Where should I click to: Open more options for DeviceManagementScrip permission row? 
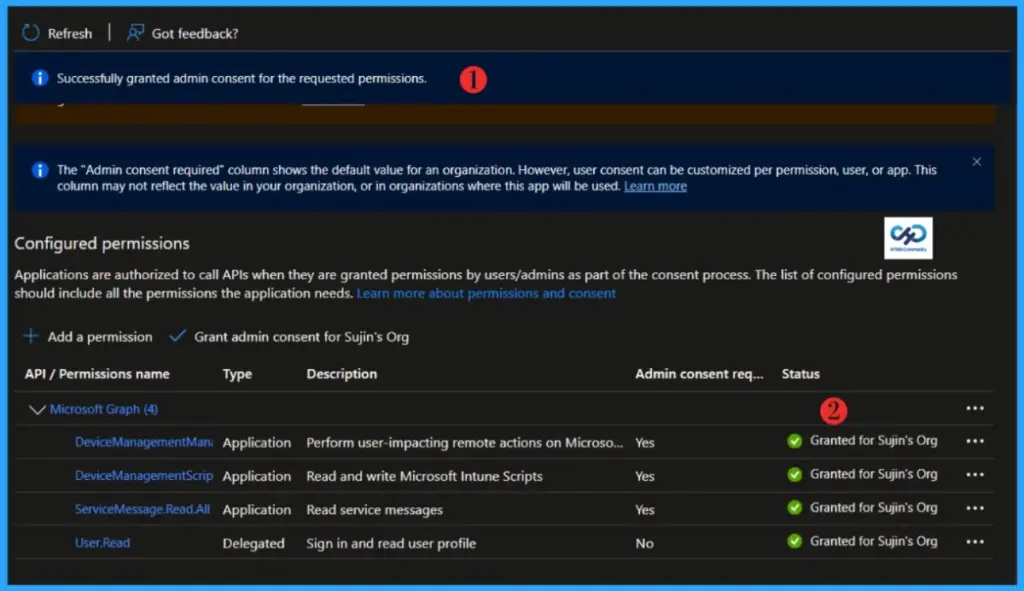click(975, 475)
